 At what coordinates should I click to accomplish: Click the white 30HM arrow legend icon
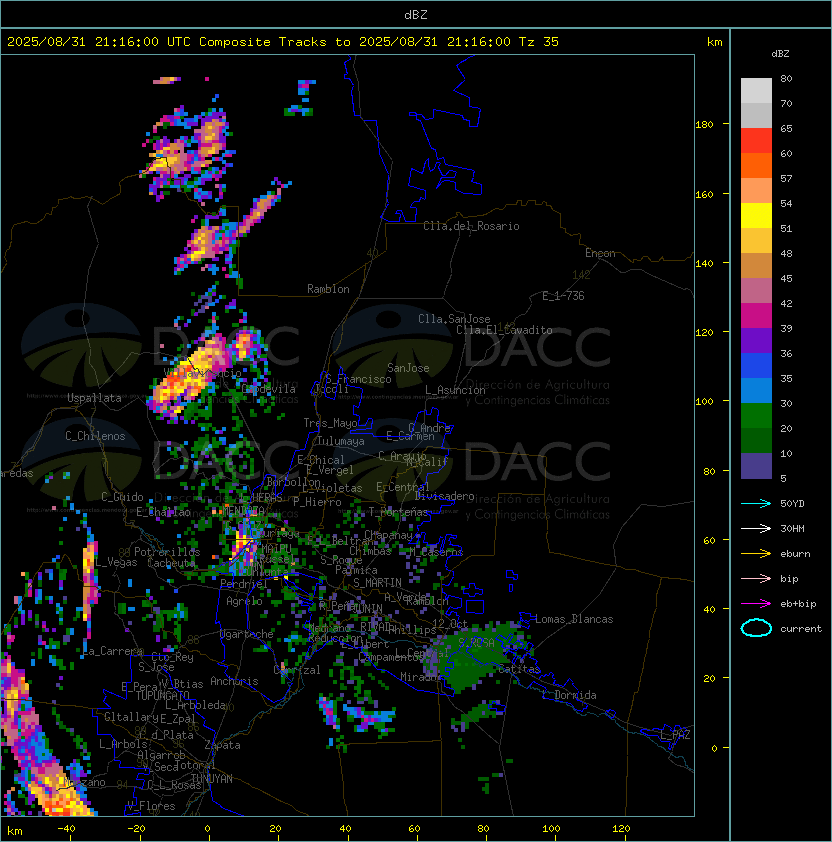(x=756, y=529)
